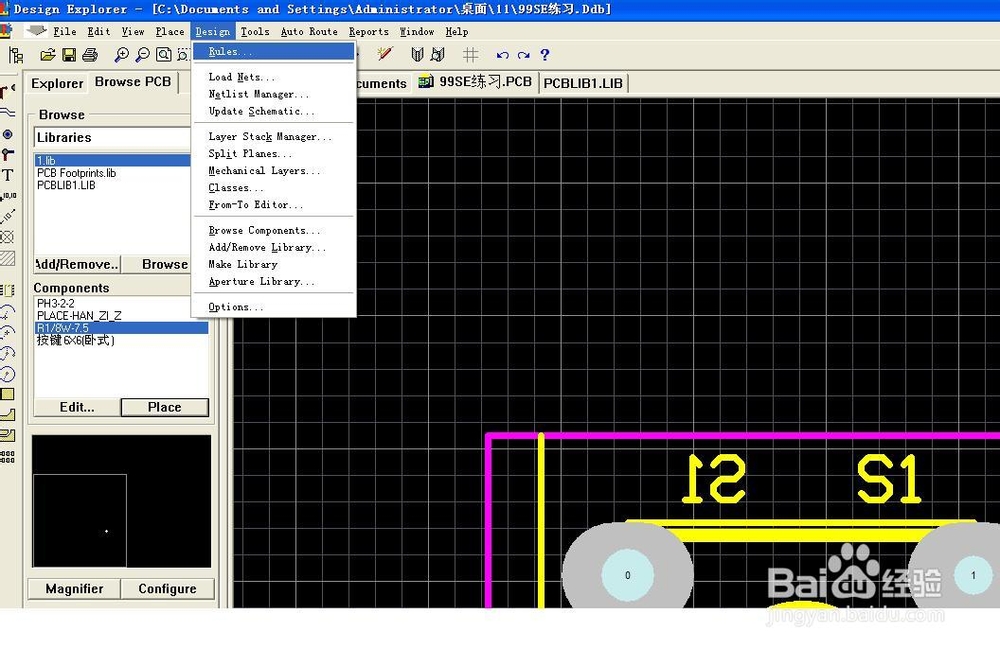Choose Browse Components... menu entry

[274, 230]
